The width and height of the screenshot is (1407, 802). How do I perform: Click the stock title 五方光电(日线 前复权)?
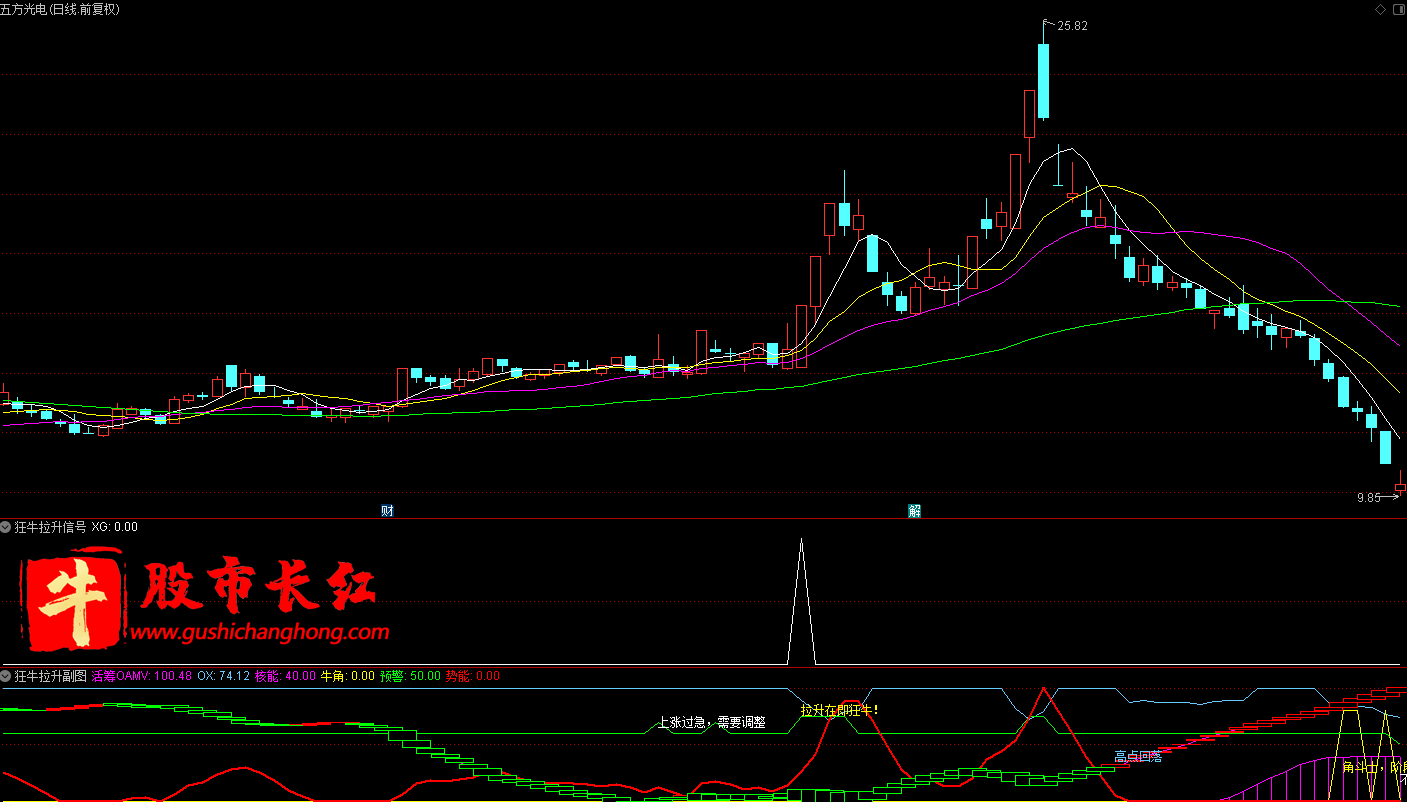tap(60, 9)
